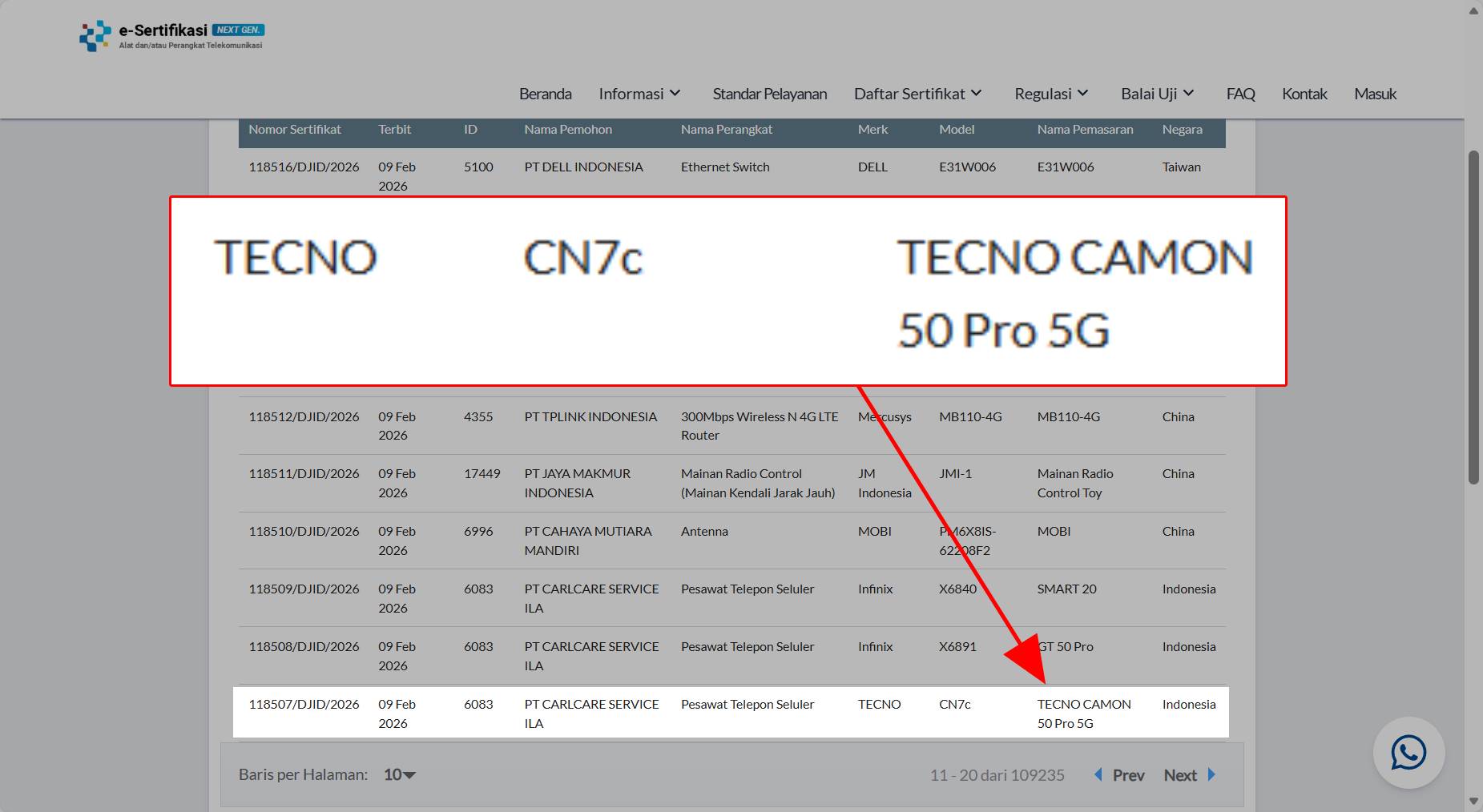
Task: Select certificate number 118510/DJID/2026
Action: 304,531
